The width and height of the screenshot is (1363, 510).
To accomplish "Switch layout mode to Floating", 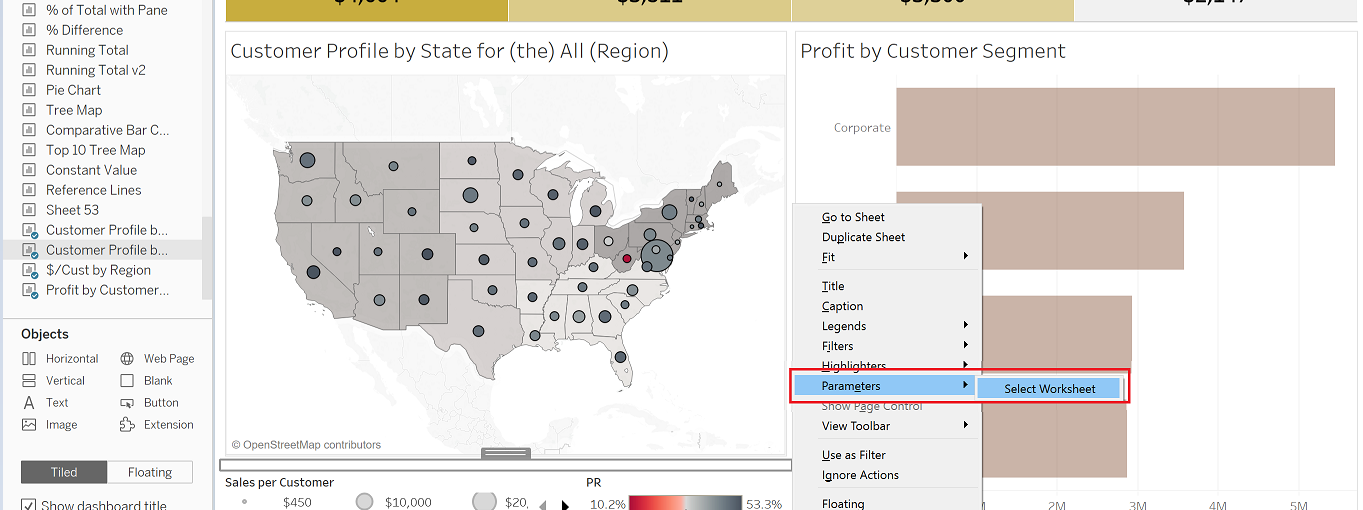I will point(150,472).
